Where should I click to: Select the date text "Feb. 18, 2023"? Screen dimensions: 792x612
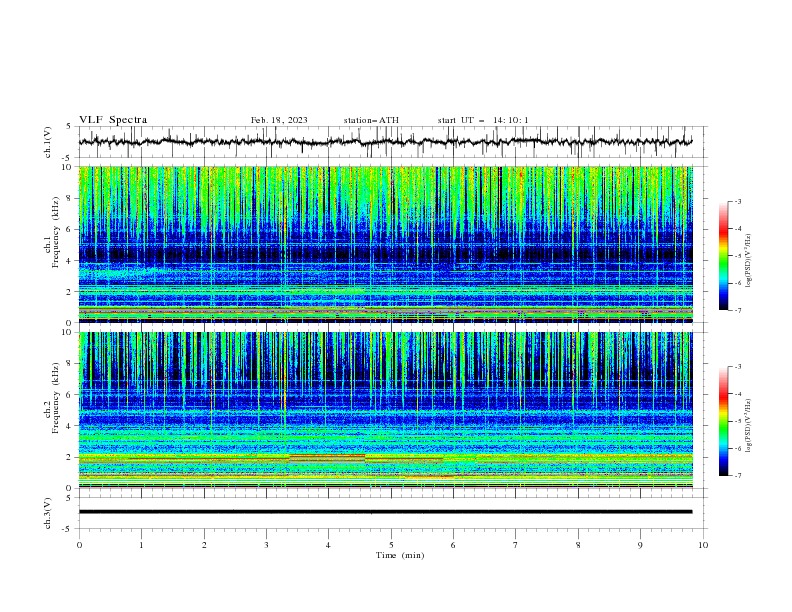279,120
